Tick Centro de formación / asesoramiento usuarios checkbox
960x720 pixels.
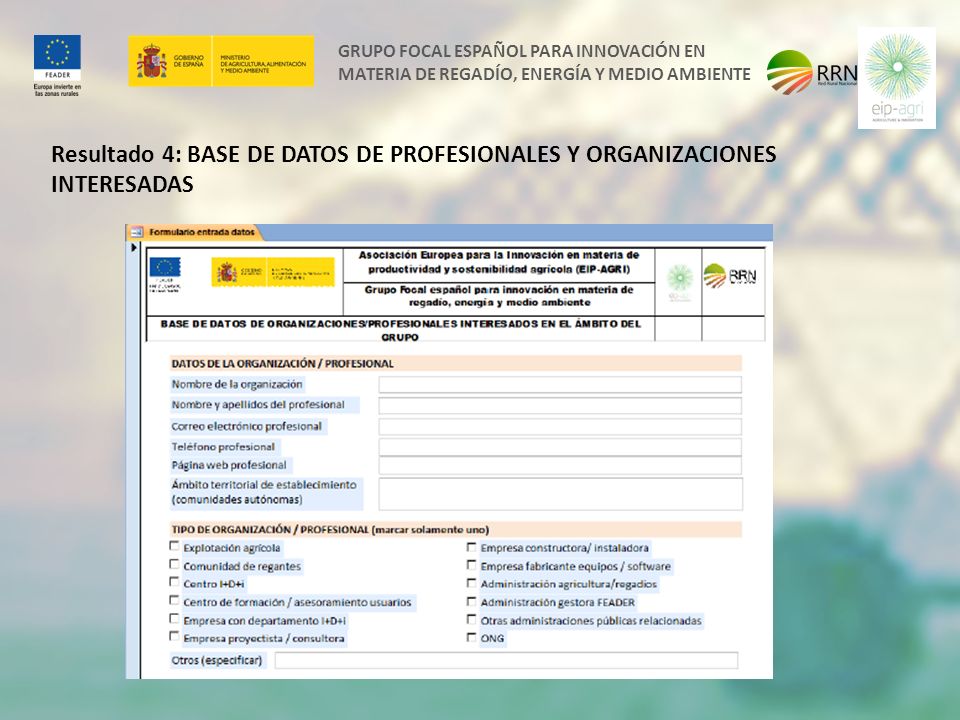pos(174,601)
